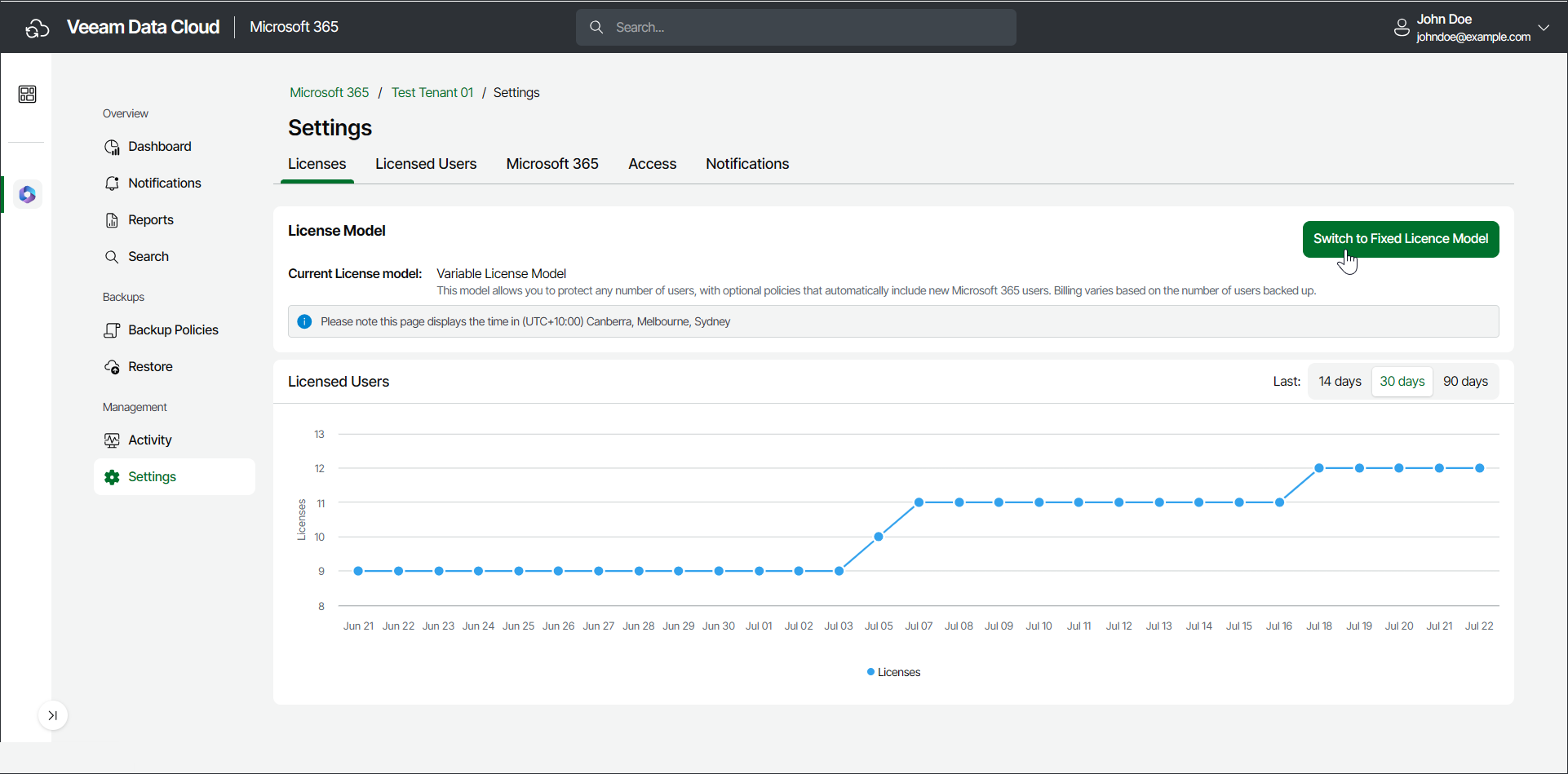Viewport: 1568px width, 774px height.
Task: Switch chart range to 90 days
Action: click(1465, 382)
